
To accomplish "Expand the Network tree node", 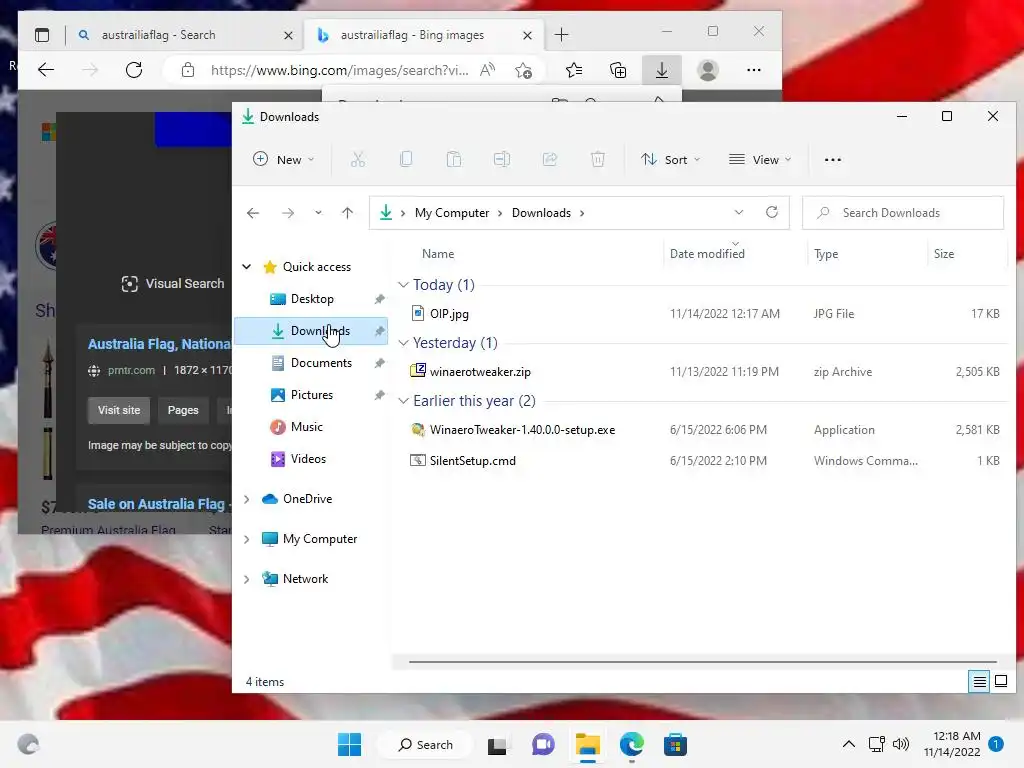I will [247, 579].
